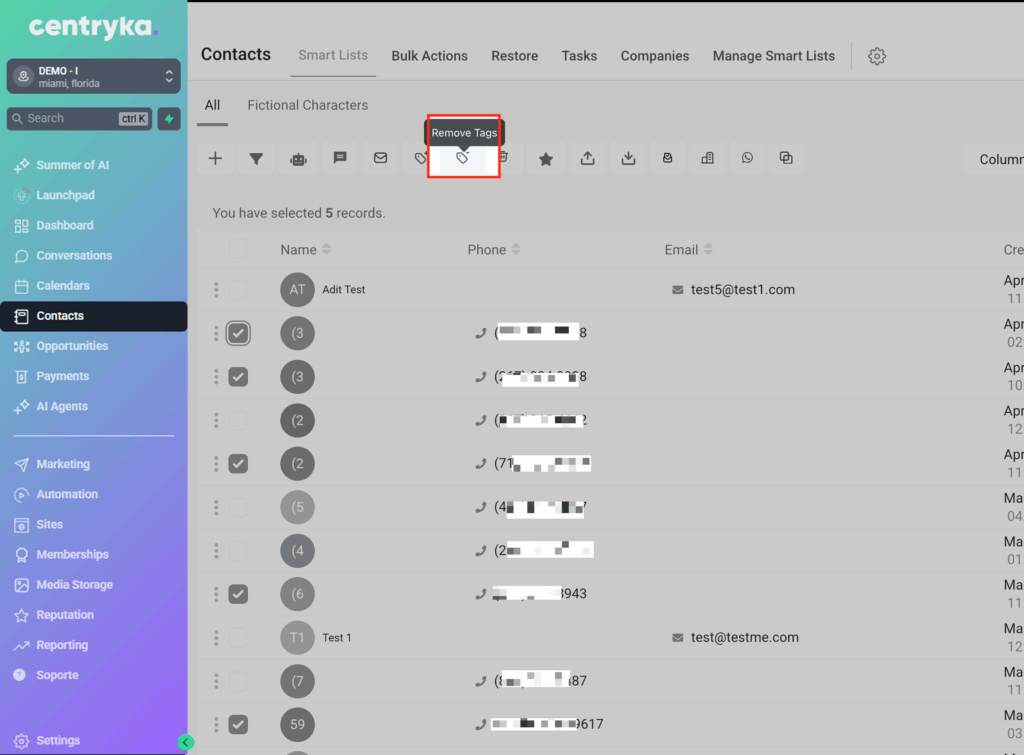Open contacts settings gear icon
This screenshot has width=1024, height=755.
point(877,56)
